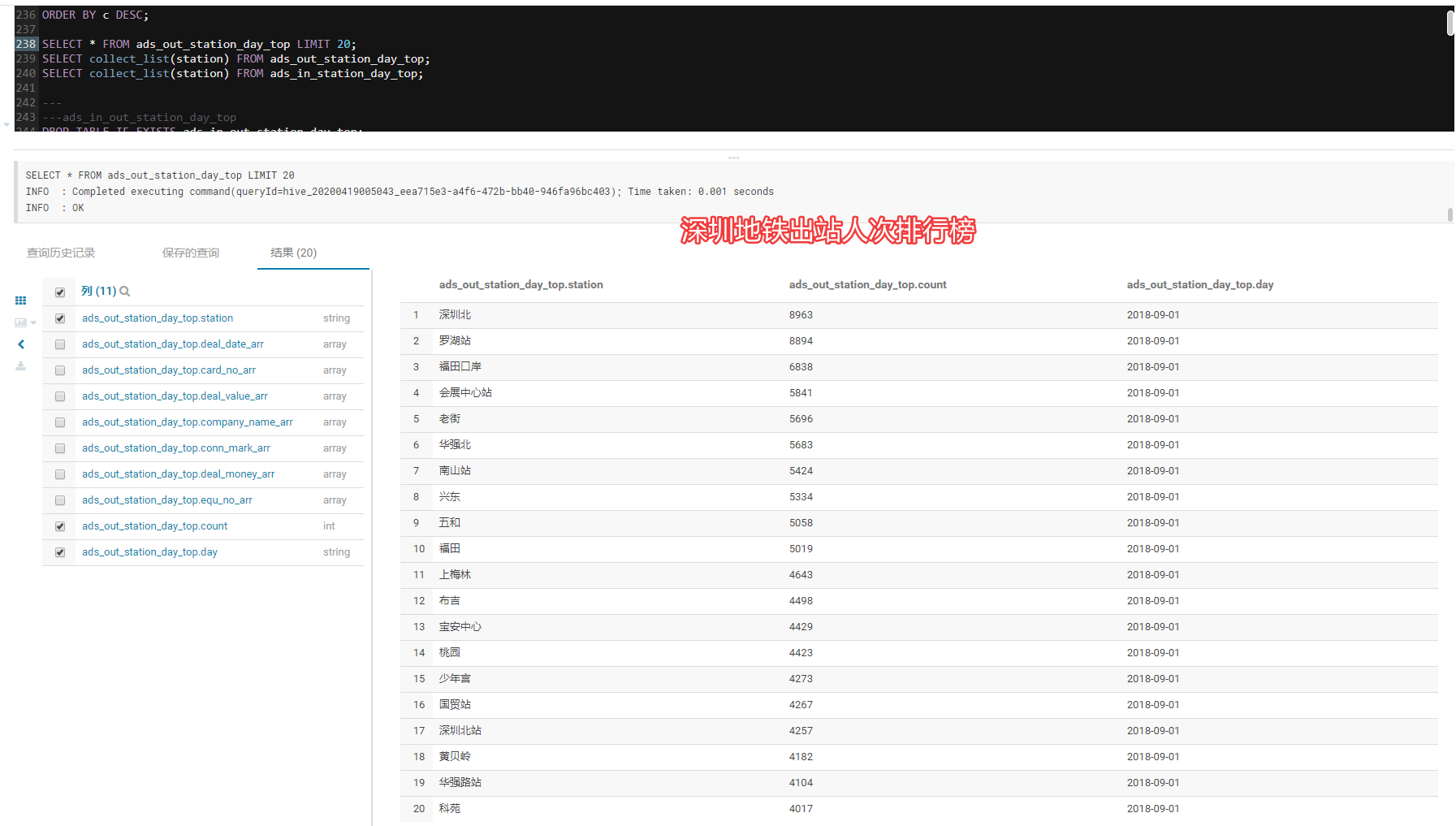Open column search magnifier icon
This screenshot has height=826, width=1456.
tap(125, 292)
